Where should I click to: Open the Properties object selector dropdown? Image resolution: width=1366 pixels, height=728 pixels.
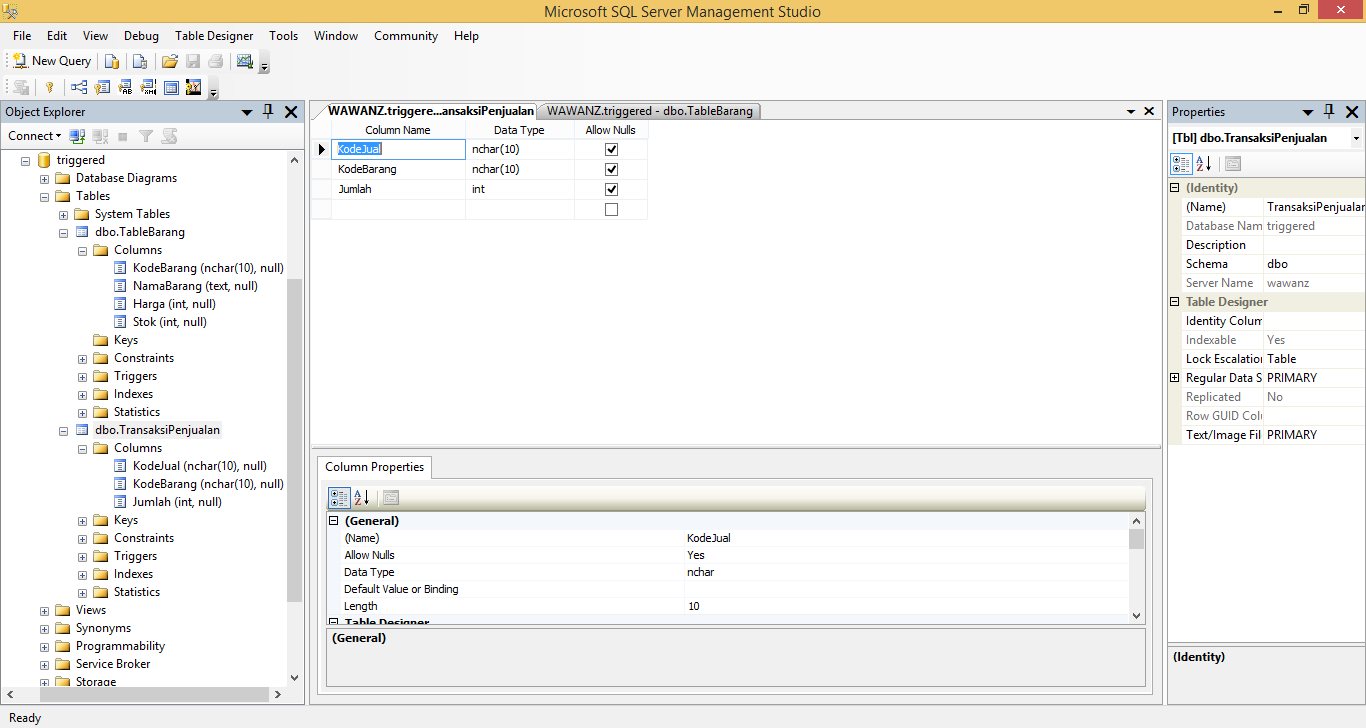pos(1356,138)
